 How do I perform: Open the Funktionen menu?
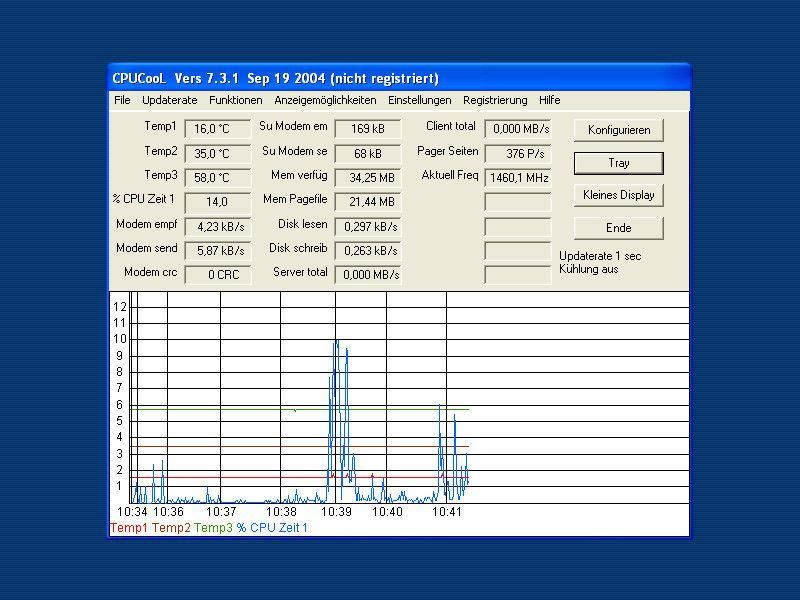click(236, 100)
